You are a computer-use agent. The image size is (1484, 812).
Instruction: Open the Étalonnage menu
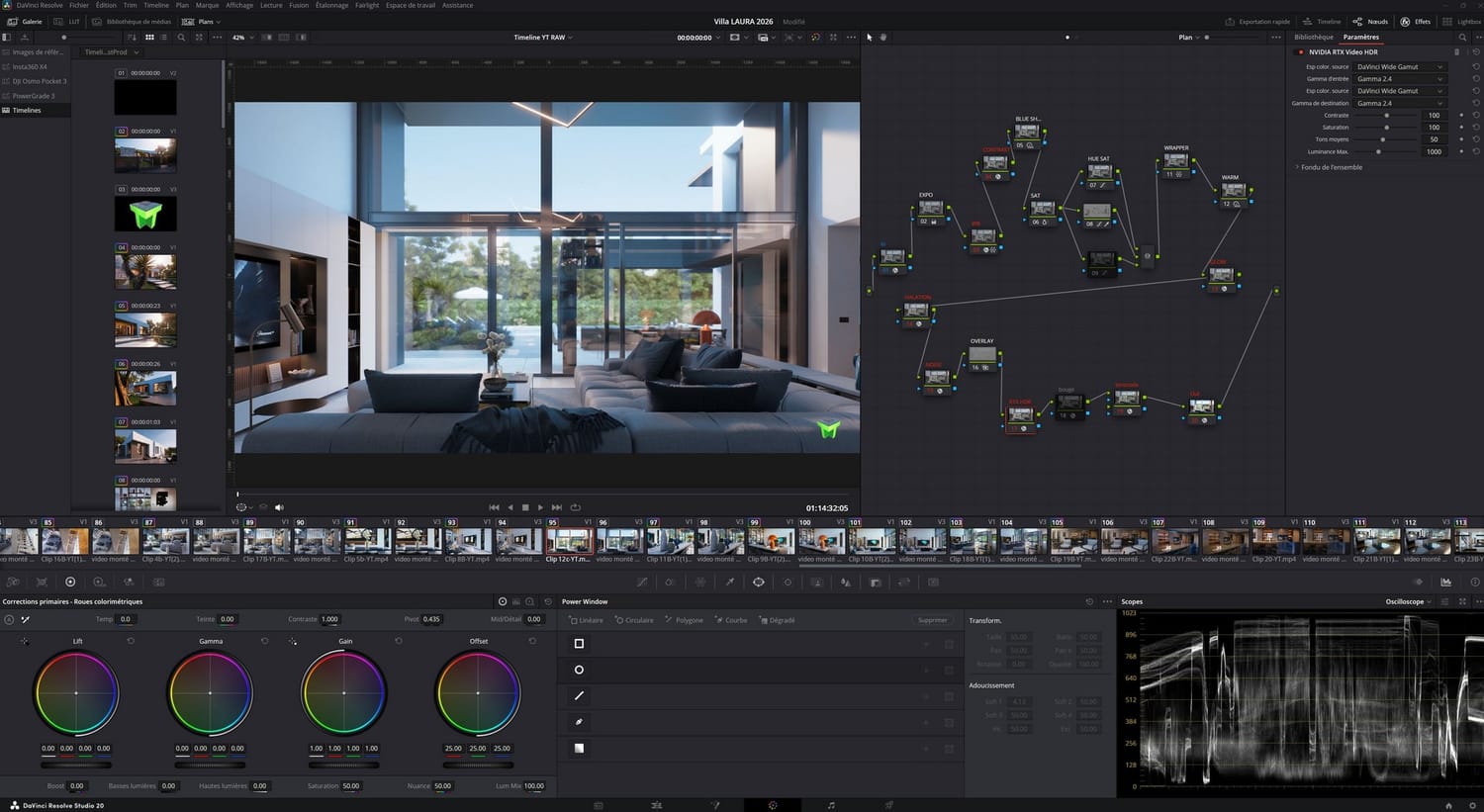331,5
